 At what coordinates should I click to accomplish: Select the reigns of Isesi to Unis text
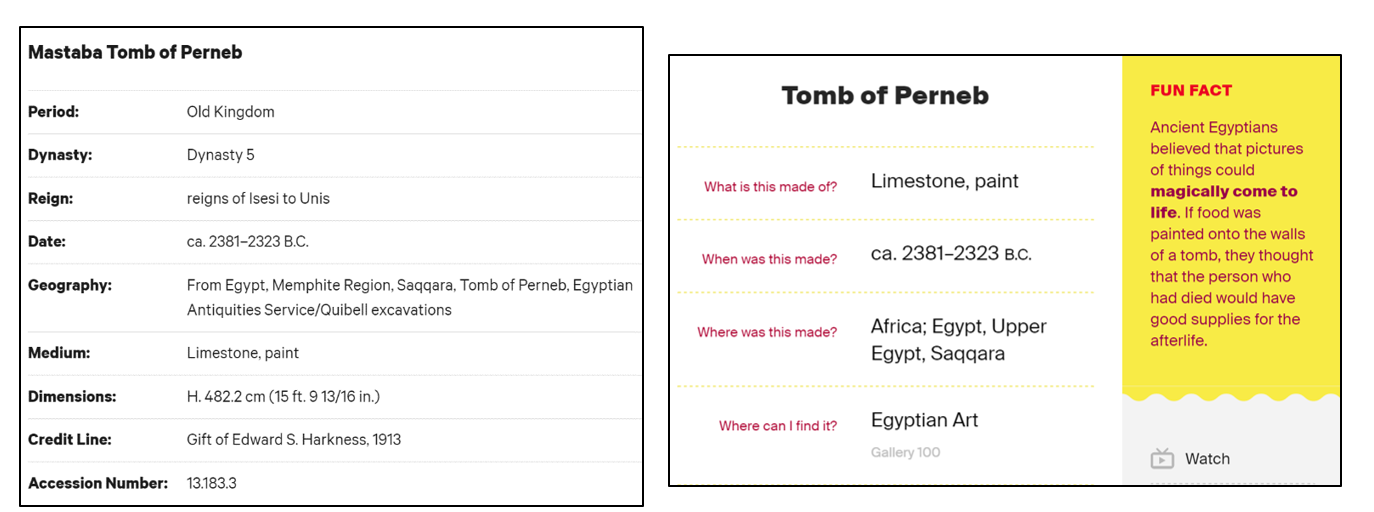tap(258, 198)
